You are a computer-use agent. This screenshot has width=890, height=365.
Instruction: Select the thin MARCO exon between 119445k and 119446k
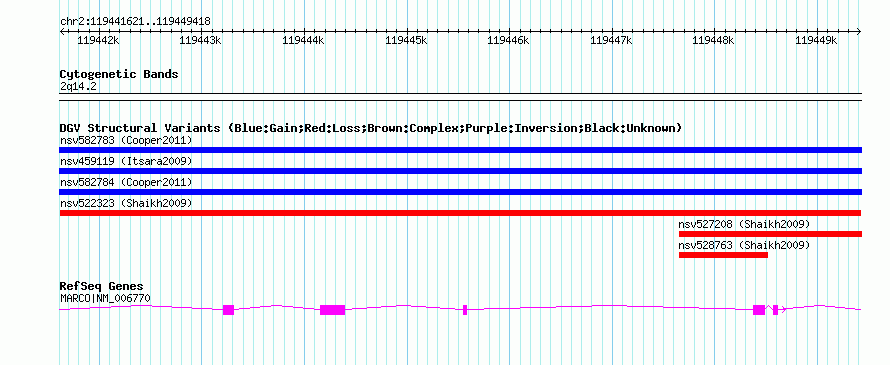[x=465, y=309]
